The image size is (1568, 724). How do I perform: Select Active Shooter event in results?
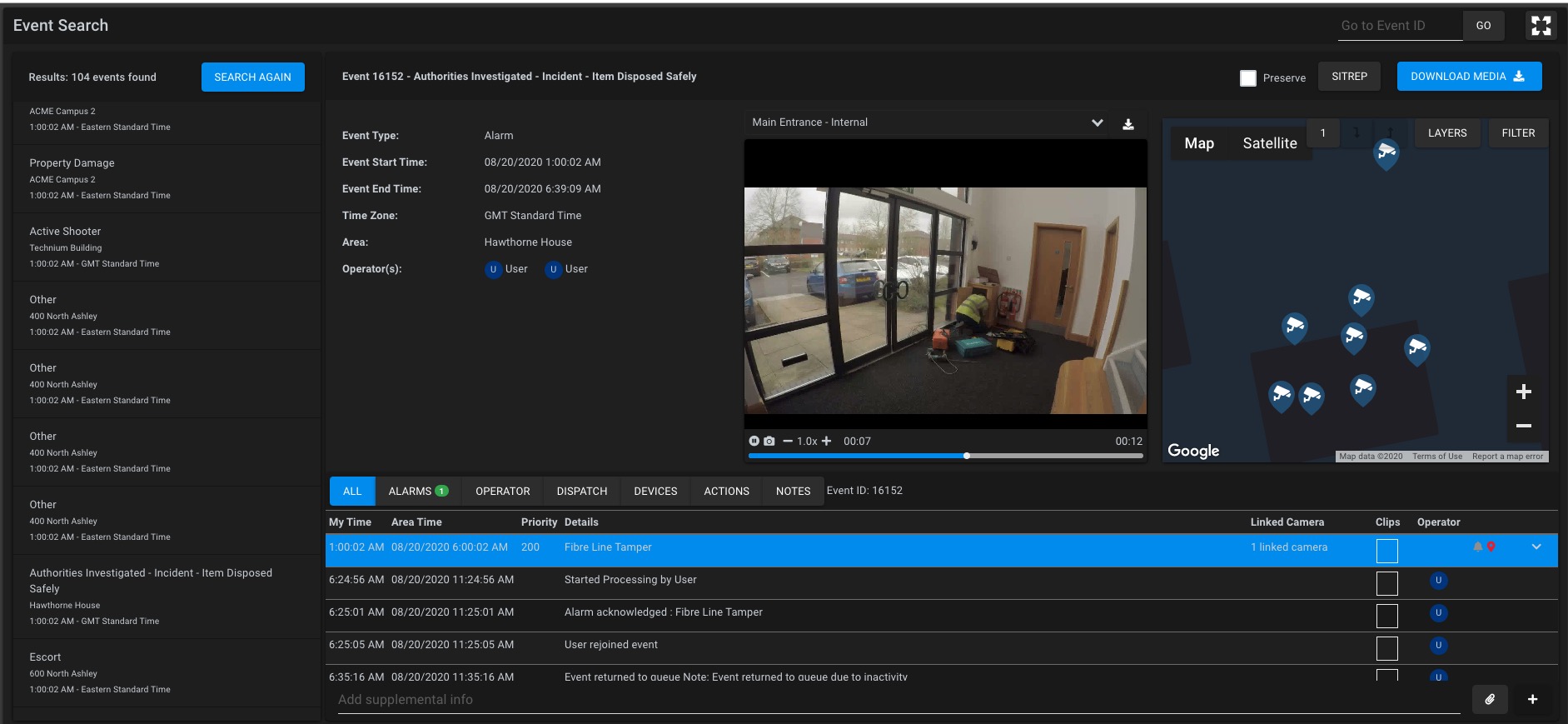167,247
